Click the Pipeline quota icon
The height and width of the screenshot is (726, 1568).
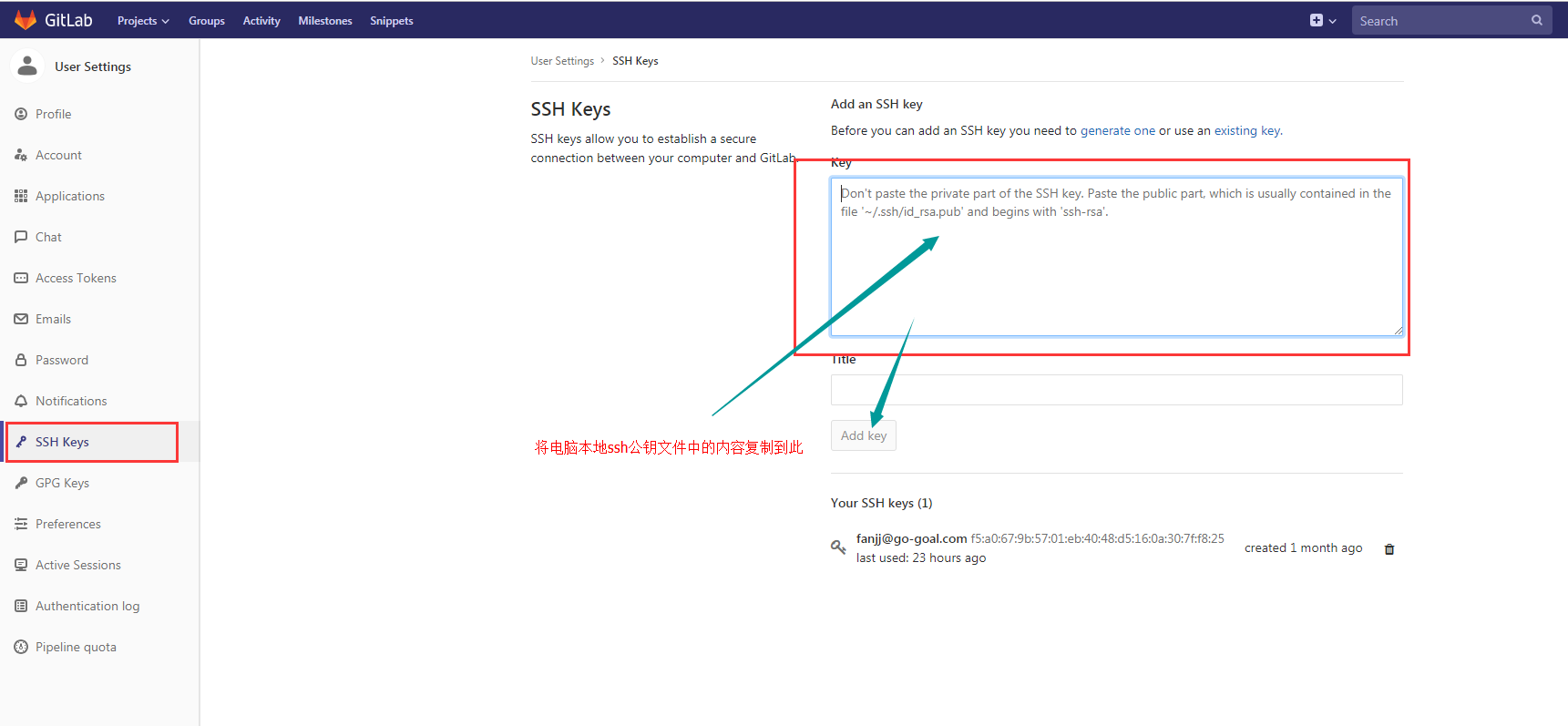(21, 647)
